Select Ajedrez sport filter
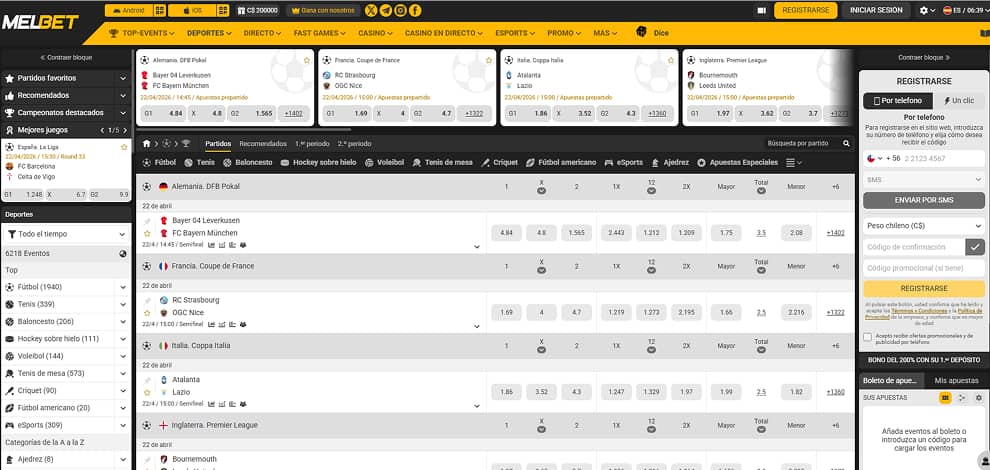 (x=671, y=162)
